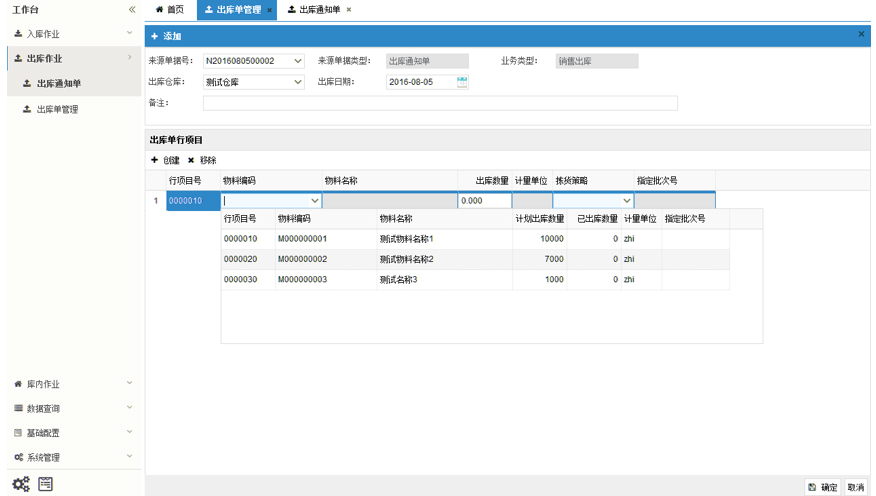Click 测试物料名称2 in the list
876x496 pixels.
tap(406, 259)
